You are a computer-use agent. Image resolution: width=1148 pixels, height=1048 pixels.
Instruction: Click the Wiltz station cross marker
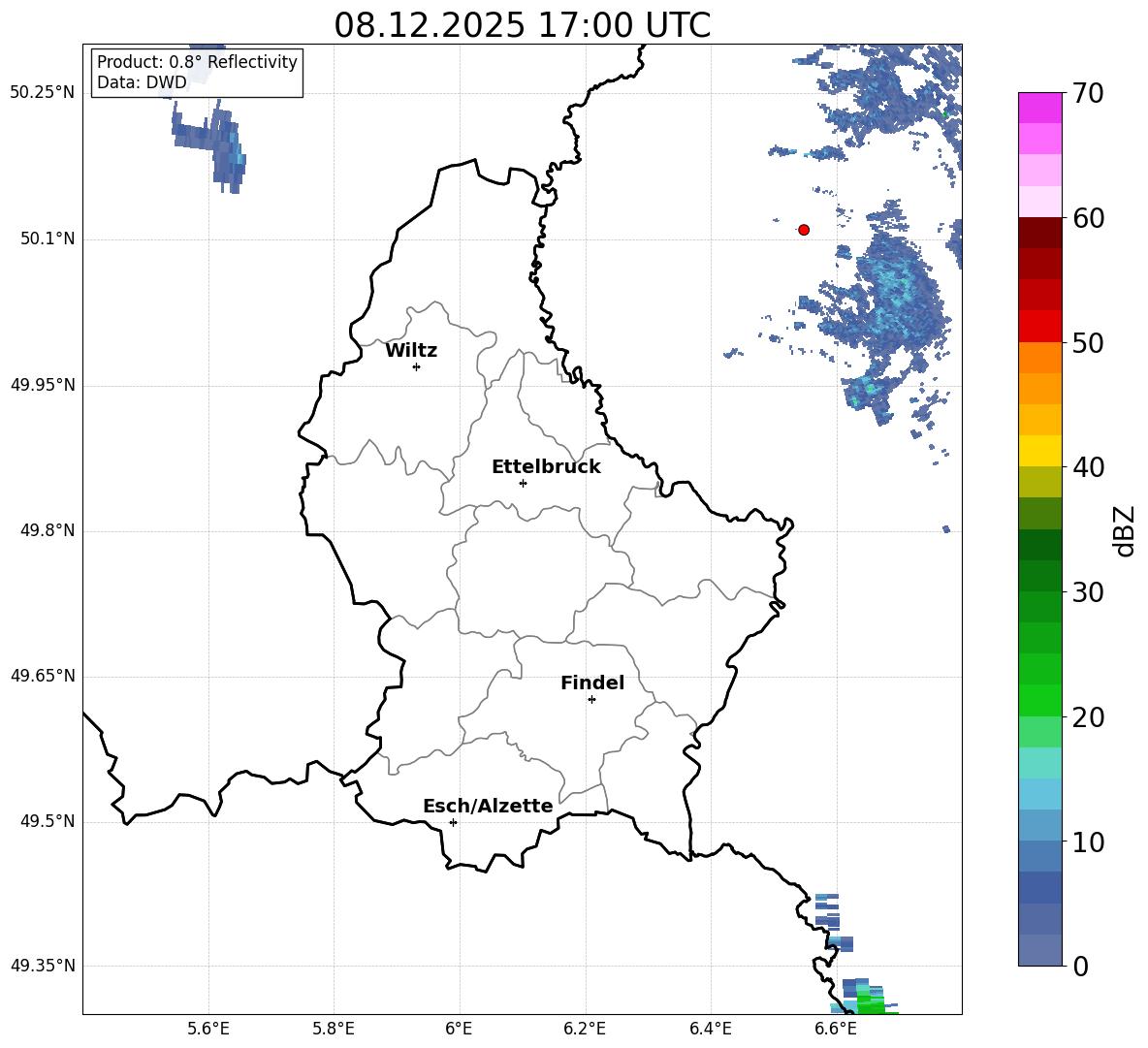pos(417,366)
